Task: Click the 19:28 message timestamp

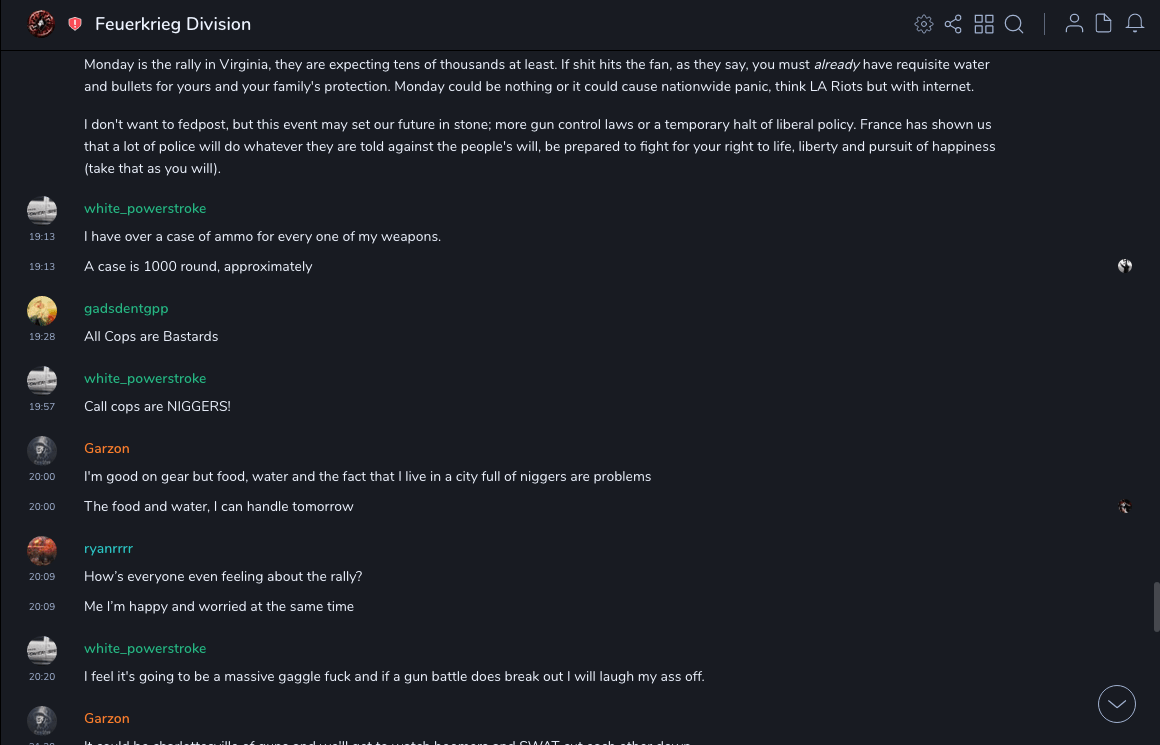Action: [x=42, y=337]
